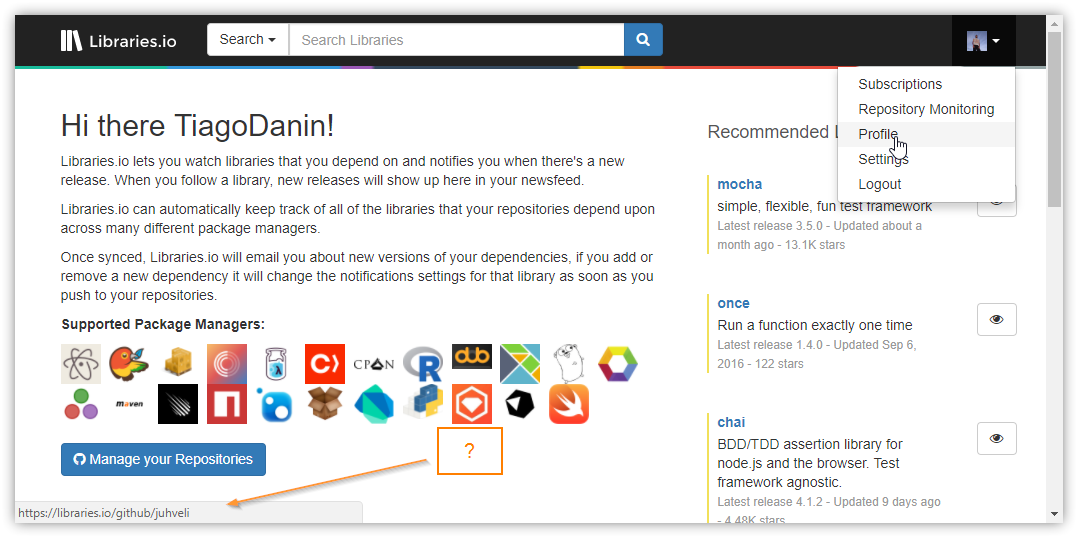
Task: Click the Elm tangram icon
Action: [x=520, y=363]
